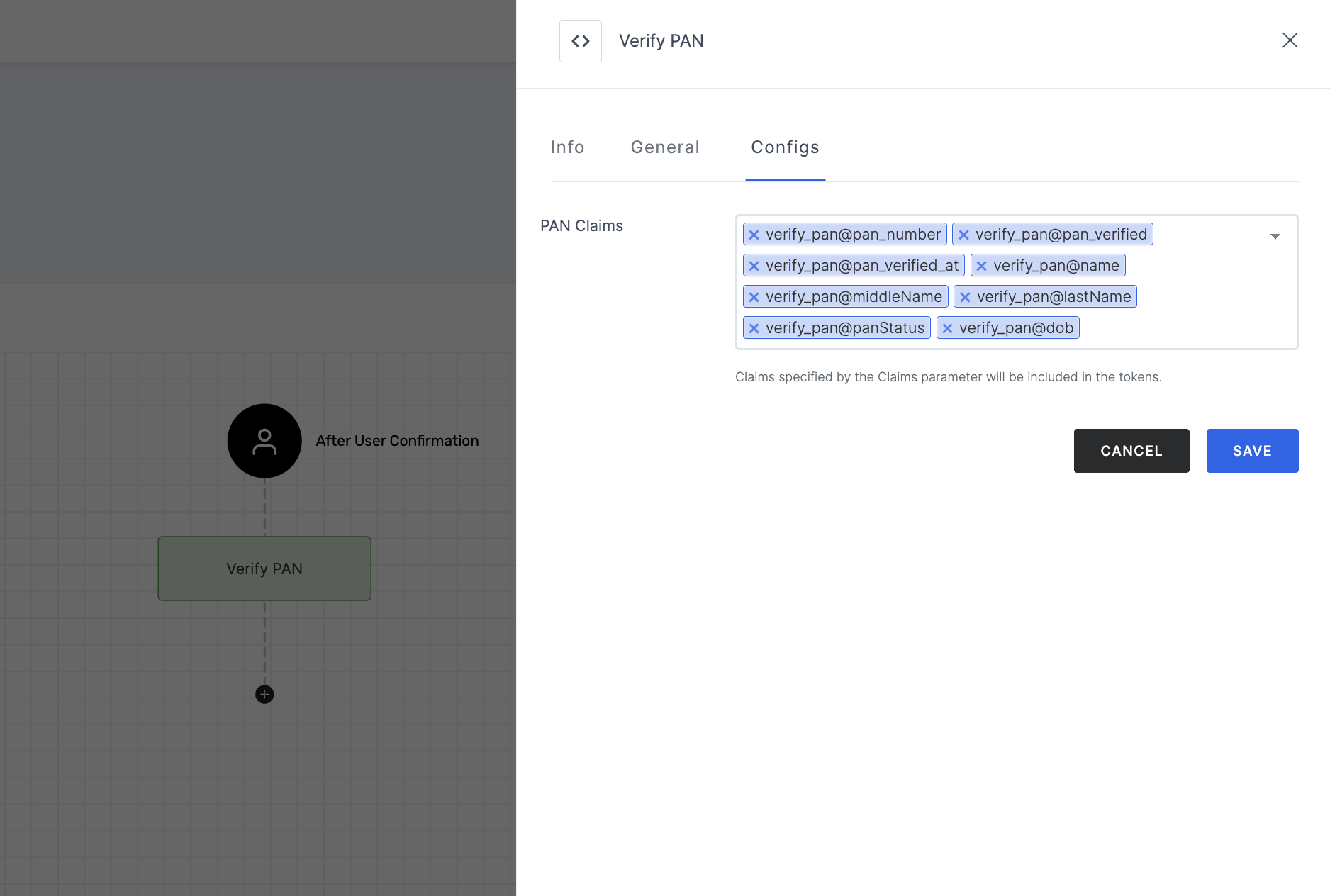The height and width of the screenshot is (896, 1330).
Task: Remove the verify_pan@pan_verified_at claim
Action: pos(754,266)
